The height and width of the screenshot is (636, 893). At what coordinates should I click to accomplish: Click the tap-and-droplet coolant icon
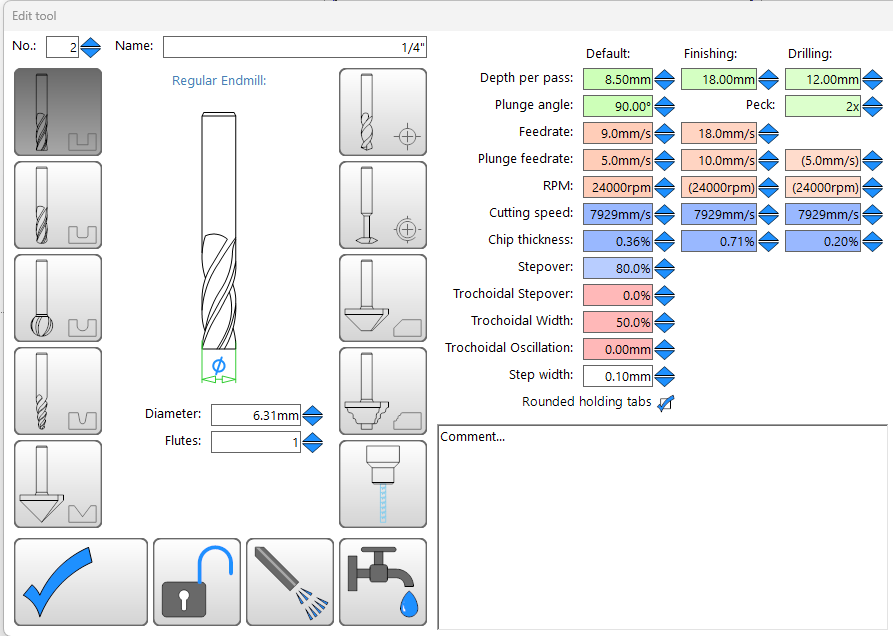point(382,582)
